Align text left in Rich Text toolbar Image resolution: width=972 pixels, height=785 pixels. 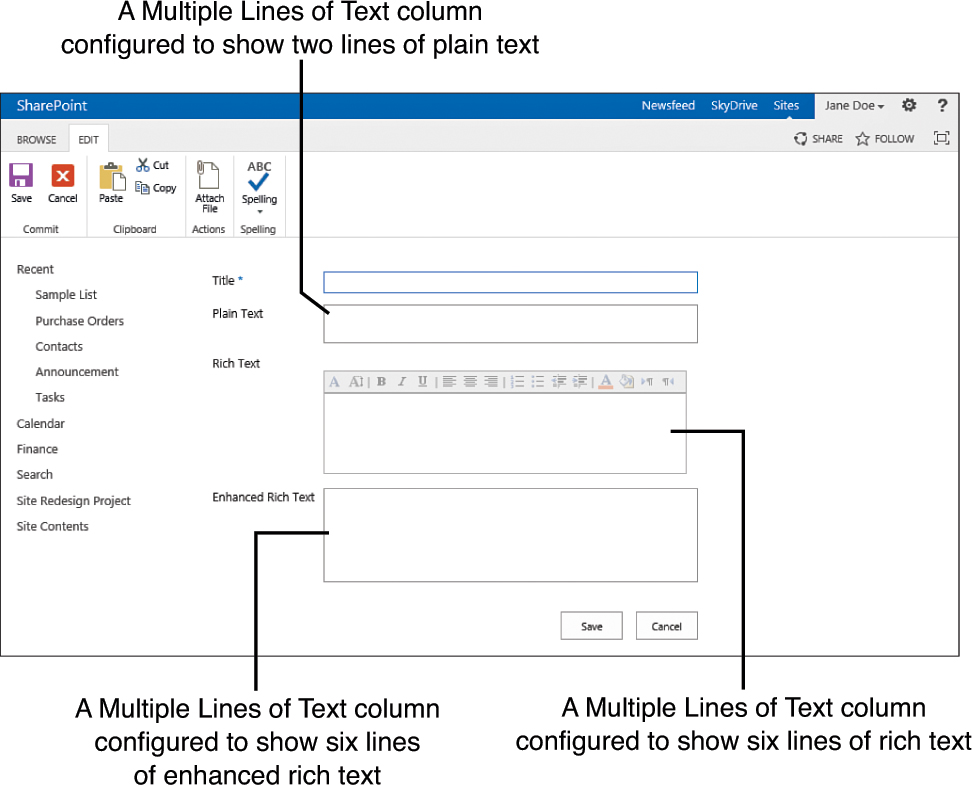[x=449, y=381]
